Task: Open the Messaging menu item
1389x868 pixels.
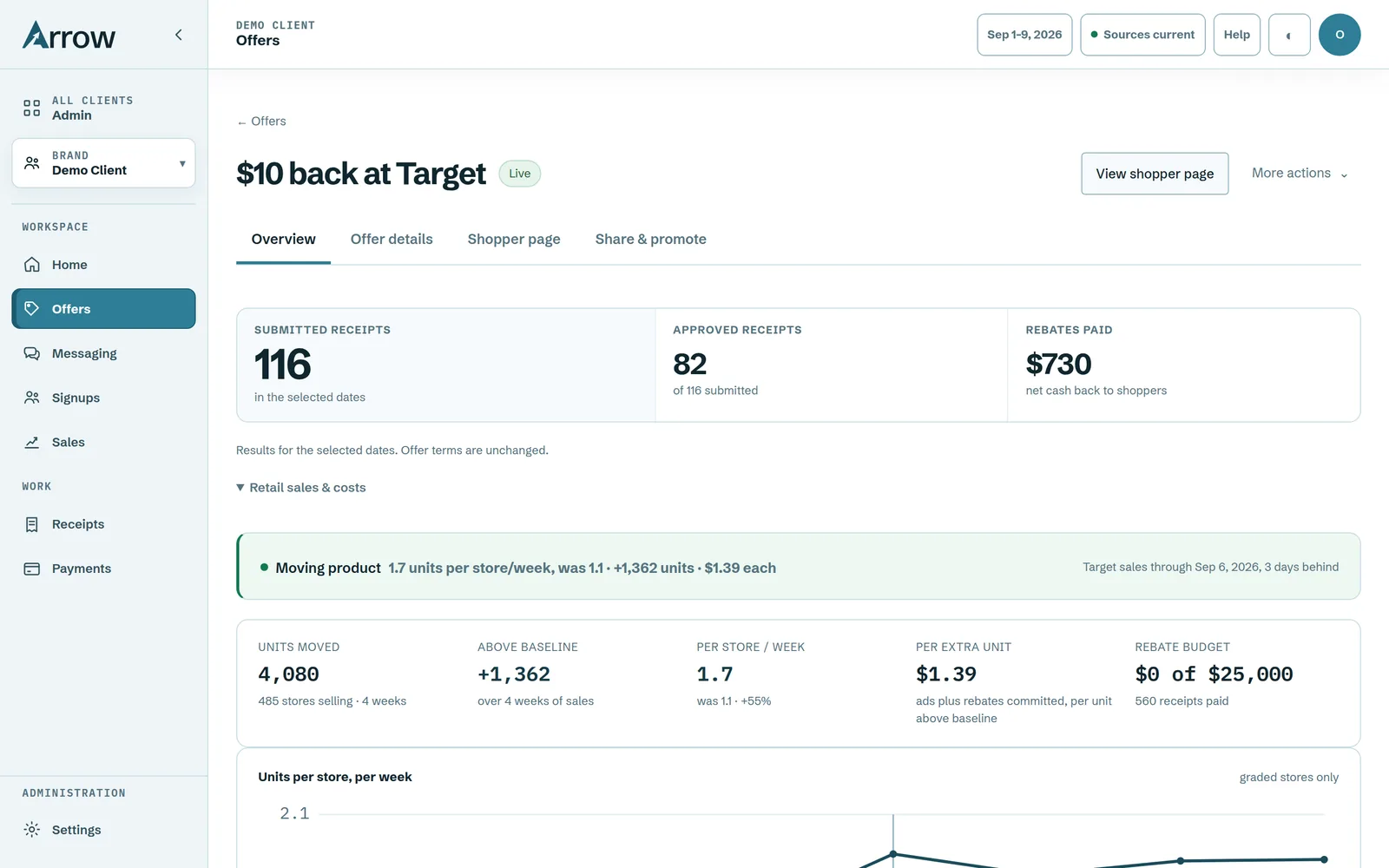Action: pos(103,353)
